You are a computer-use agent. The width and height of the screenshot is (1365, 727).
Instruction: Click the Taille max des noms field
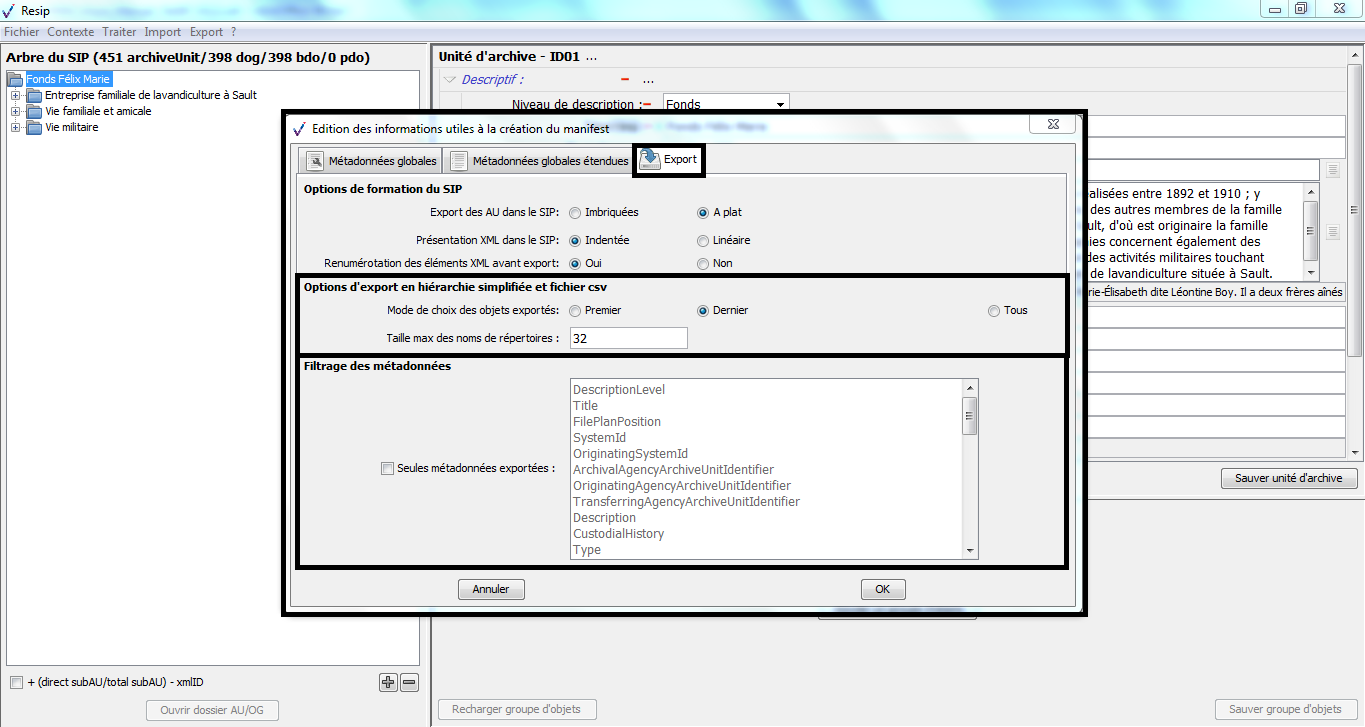tap(627, 338)
